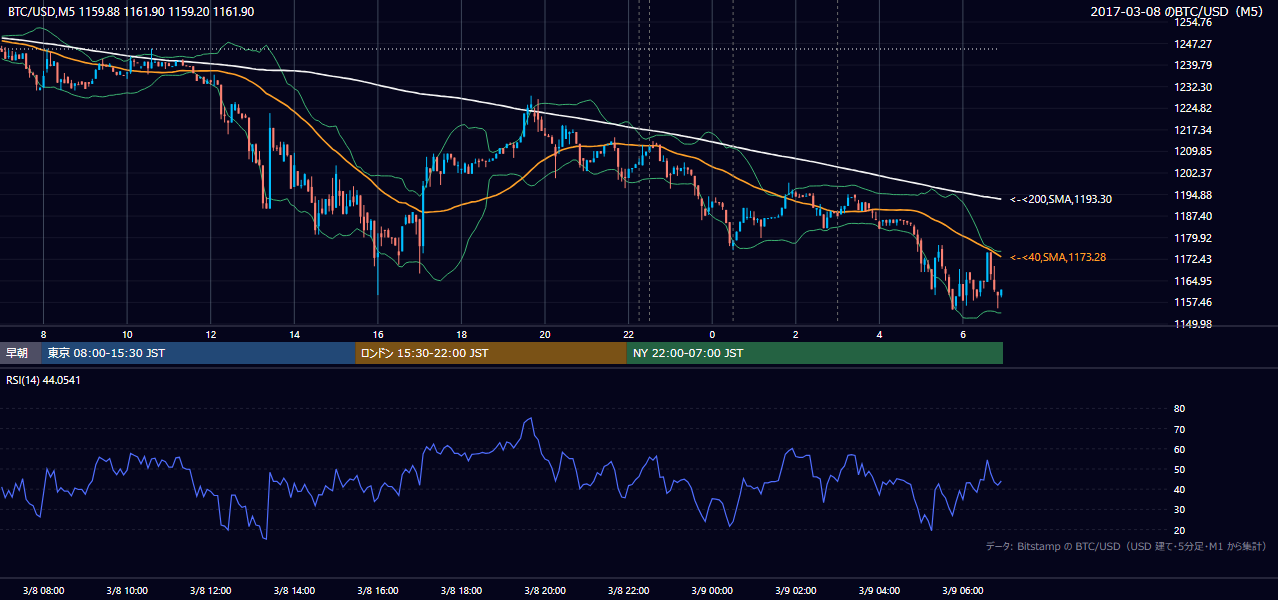Click the RSI 40 level label
Image resolution: width=1278 pixels, height=600 pixels.
(x=1179, y=489)
